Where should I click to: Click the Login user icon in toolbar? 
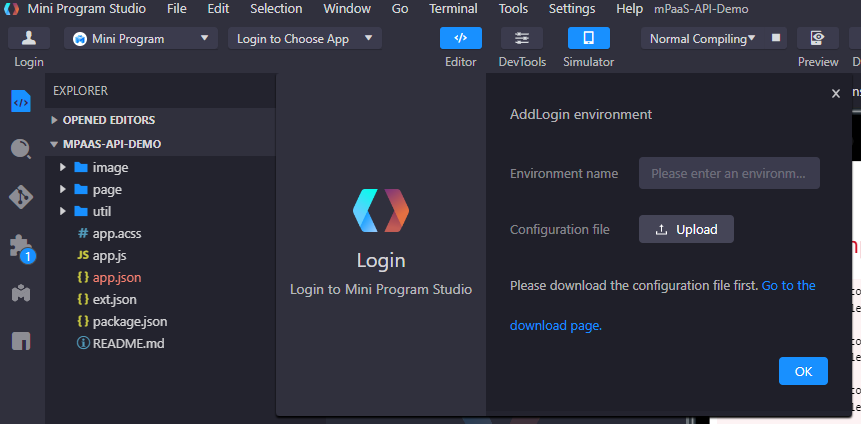pos(29,38)
